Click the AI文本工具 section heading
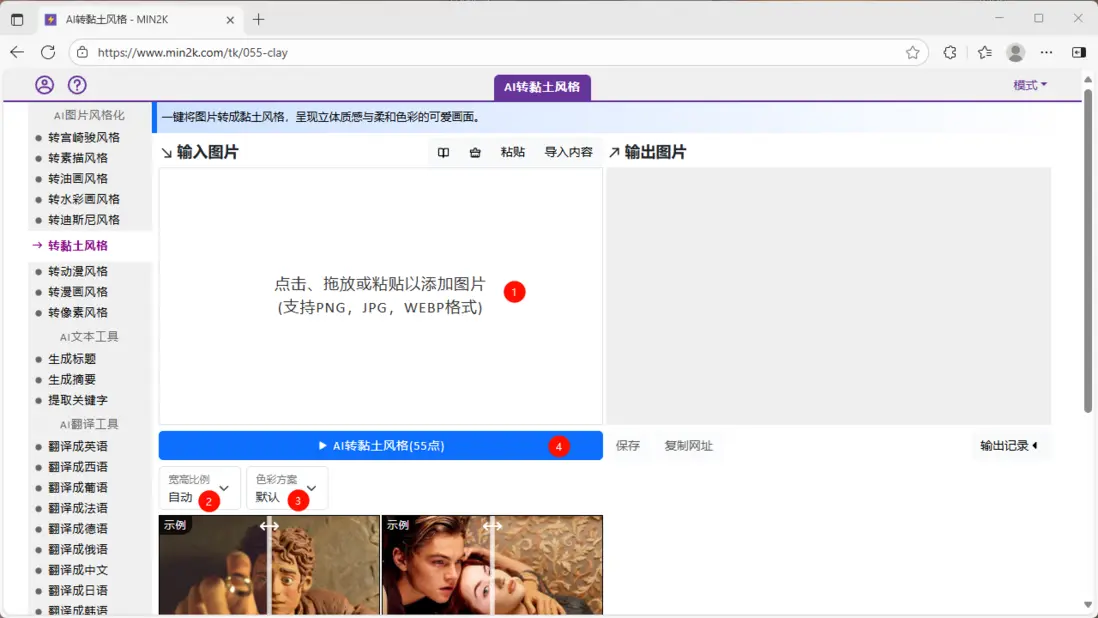Image resolution: width=1098 pixels, height=618 pixels. point(89,337)
